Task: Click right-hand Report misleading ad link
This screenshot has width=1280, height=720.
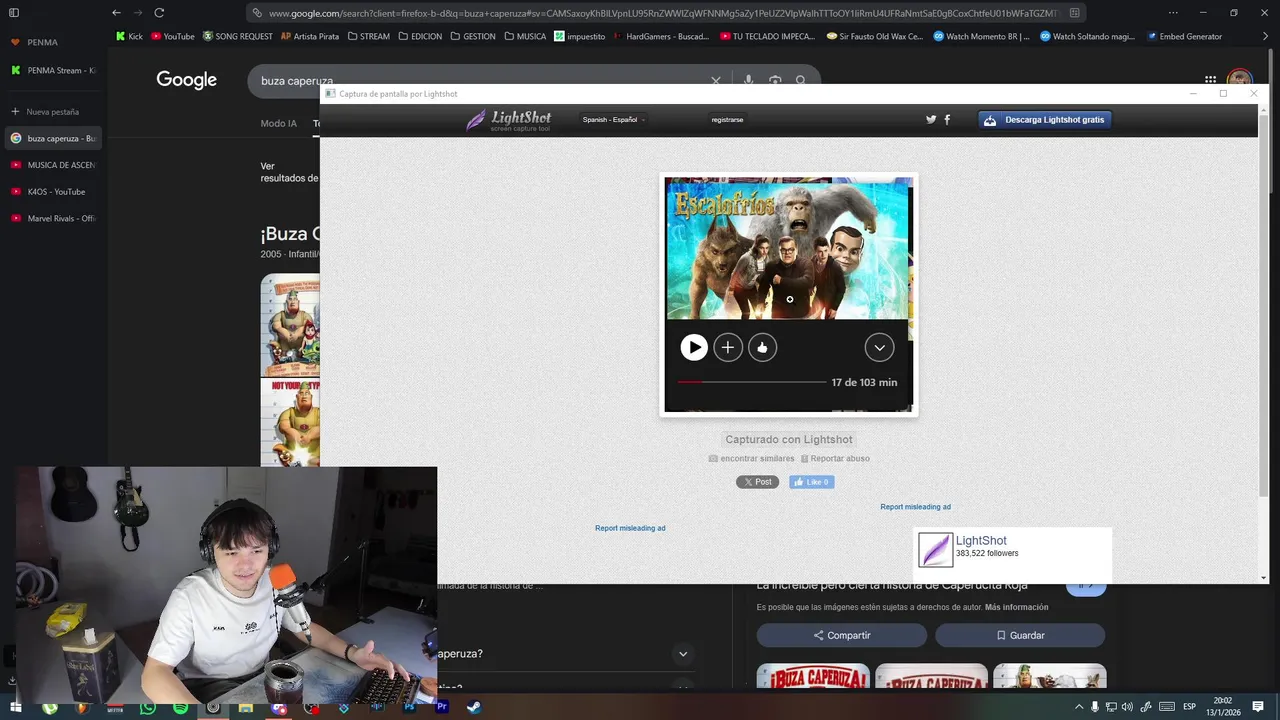Action: point(915,507)
